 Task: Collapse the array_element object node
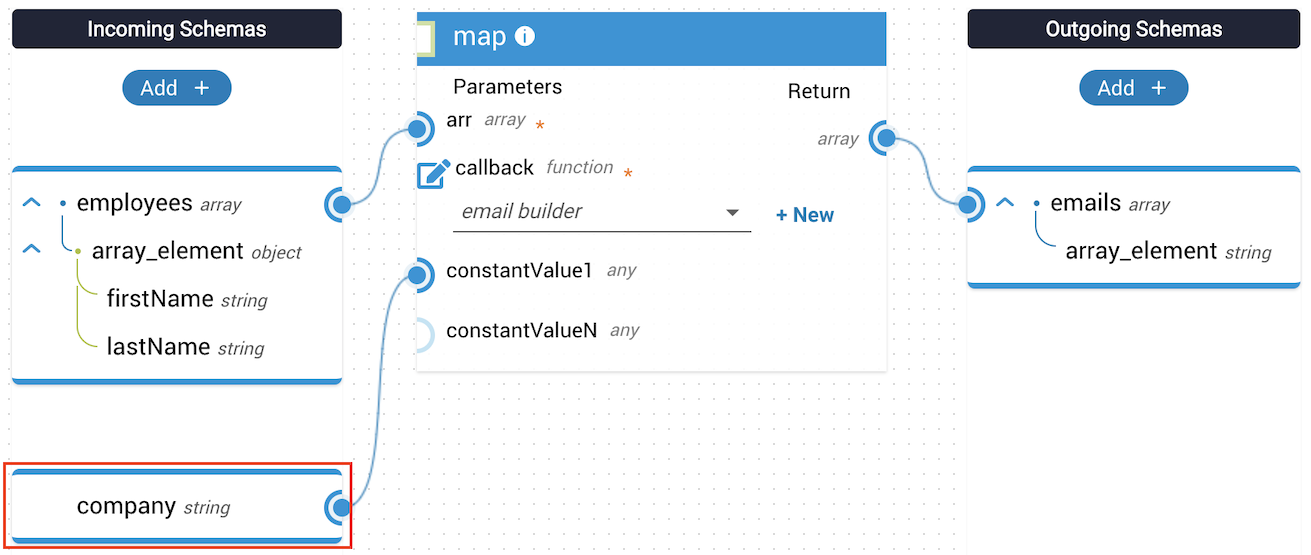[32, 249]
